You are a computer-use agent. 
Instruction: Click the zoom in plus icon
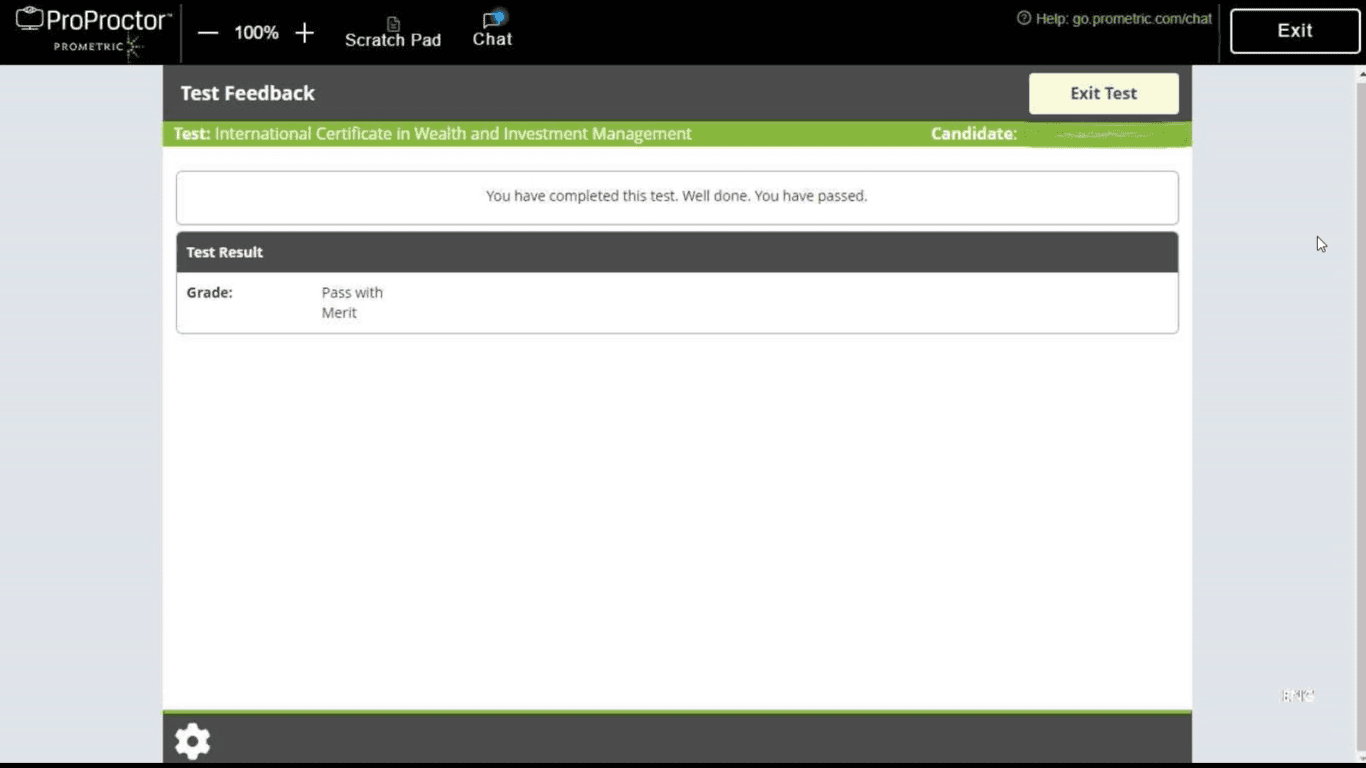click(305, 33)
